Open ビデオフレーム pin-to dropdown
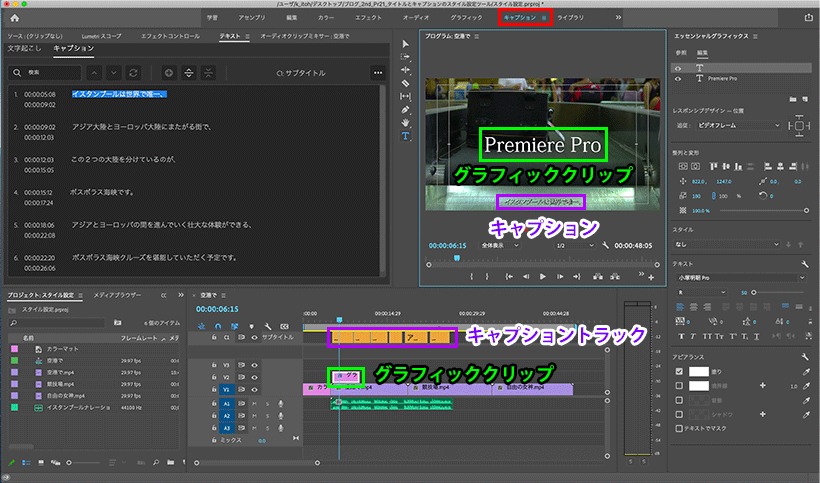The height and width of the screenshot is (483, 820). (x=737, y=125)
